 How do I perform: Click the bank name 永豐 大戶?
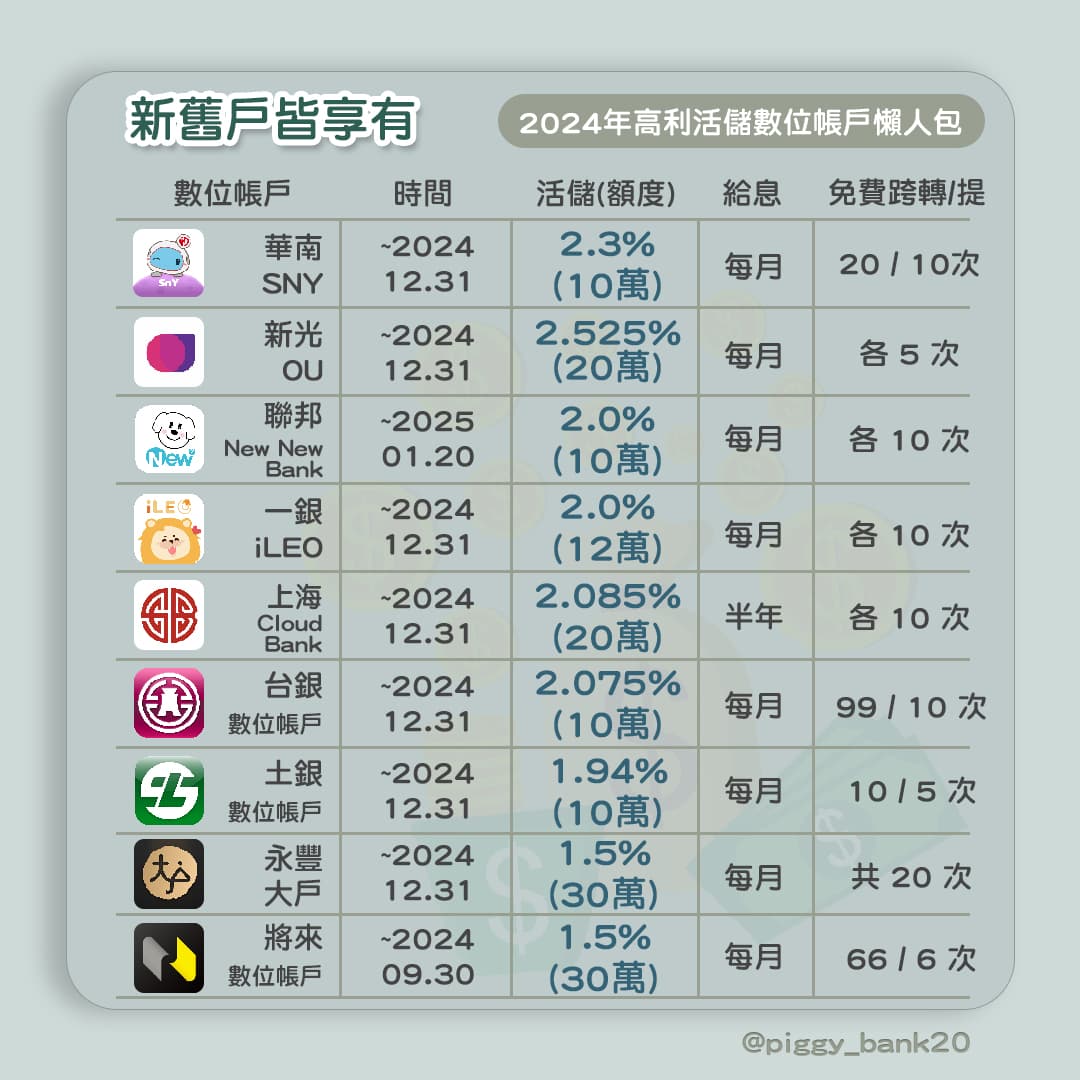[x=293, y=875]
